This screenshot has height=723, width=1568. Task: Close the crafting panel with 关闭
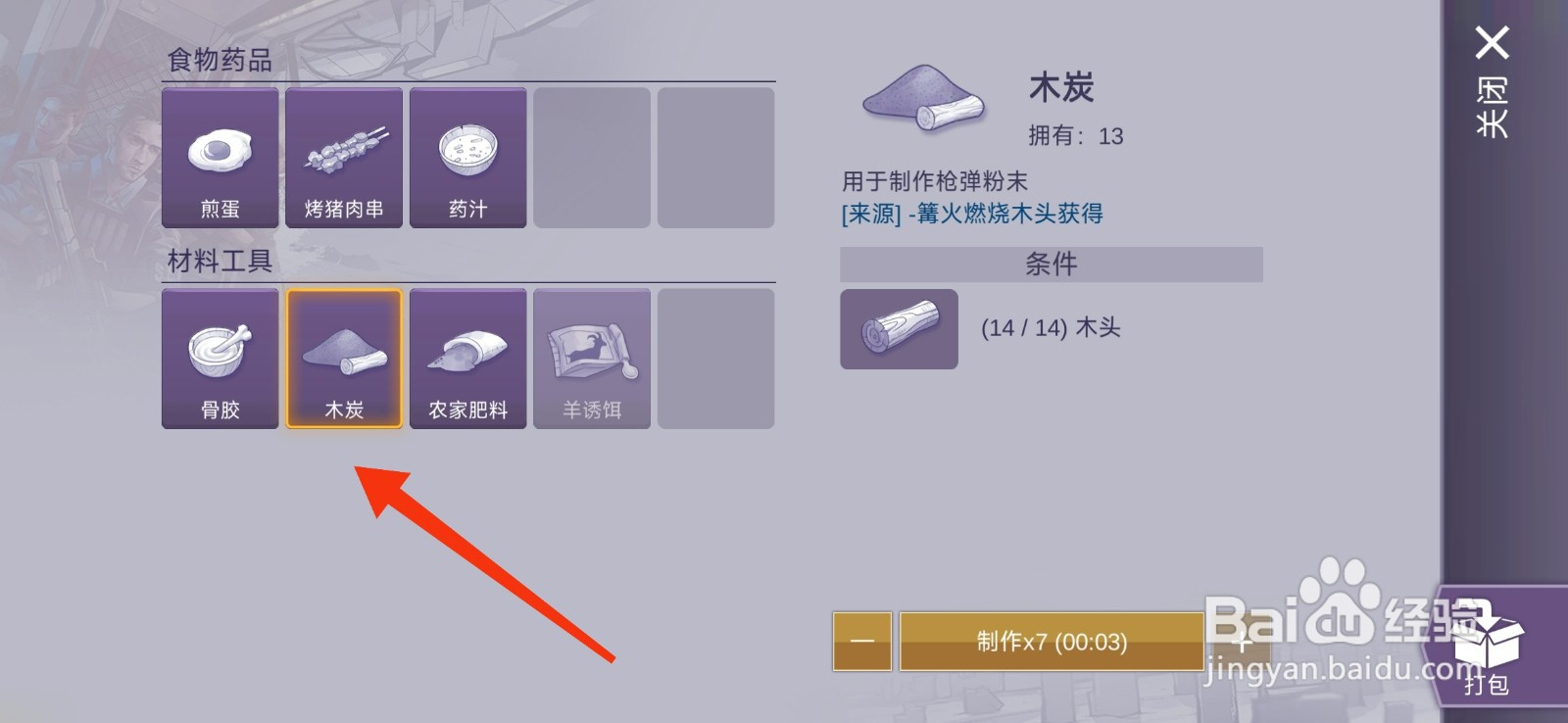(1492, 82)
